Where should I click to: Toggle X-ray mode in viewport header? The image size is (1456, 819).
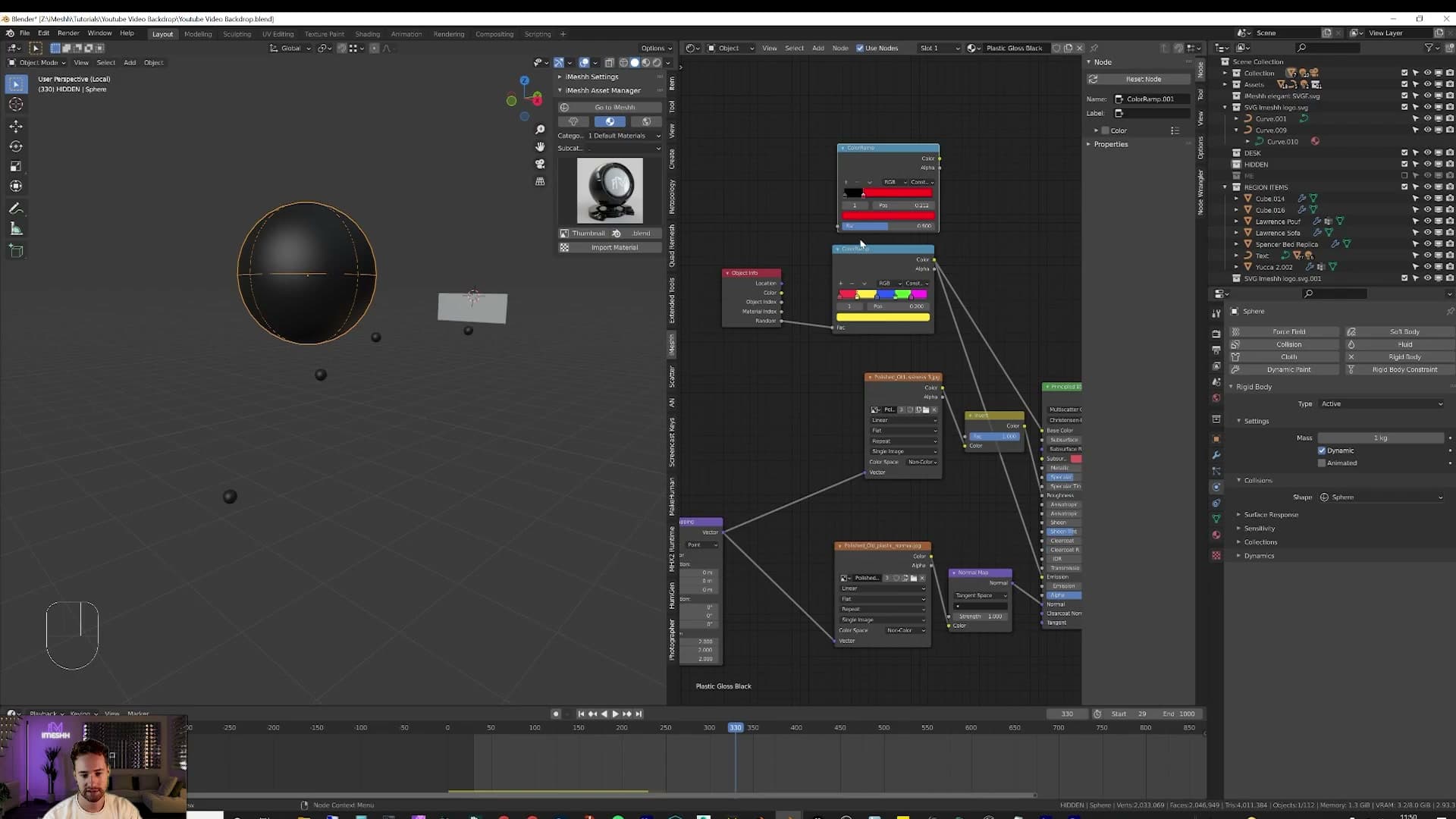click(x=609, y=63)
